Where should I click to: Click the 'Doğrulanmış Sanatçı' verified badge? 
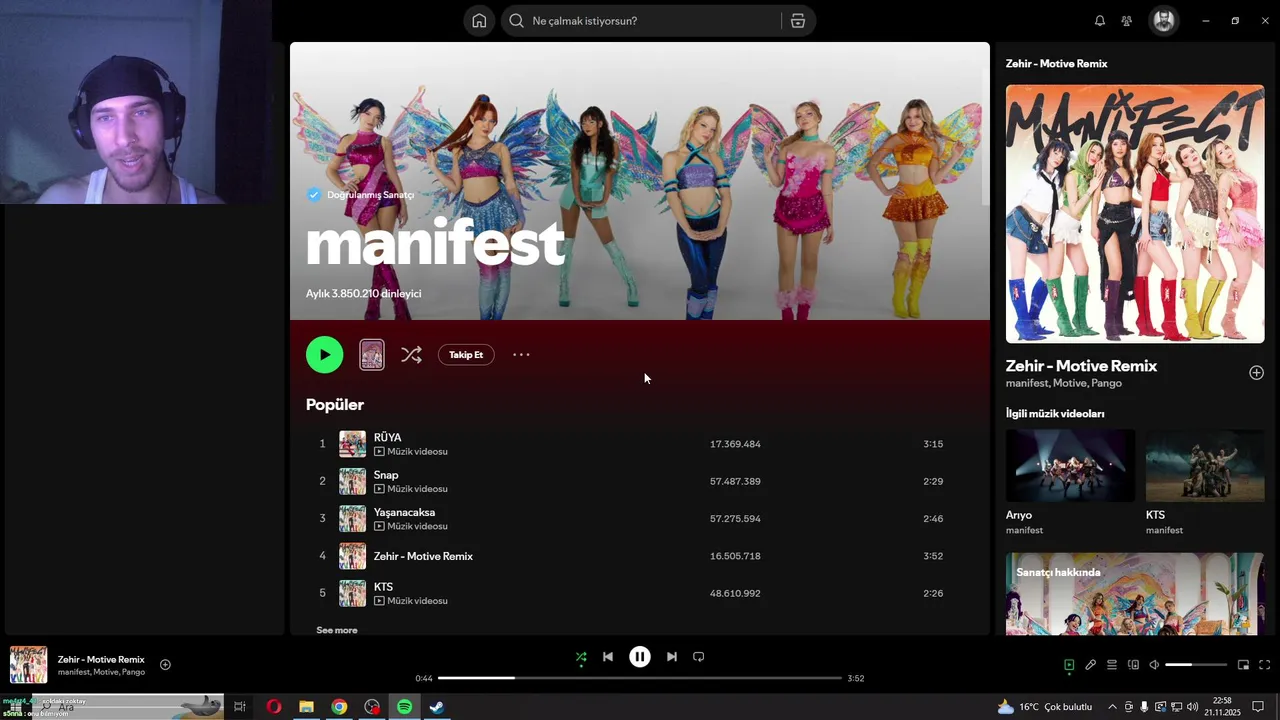tap(360, 195)
